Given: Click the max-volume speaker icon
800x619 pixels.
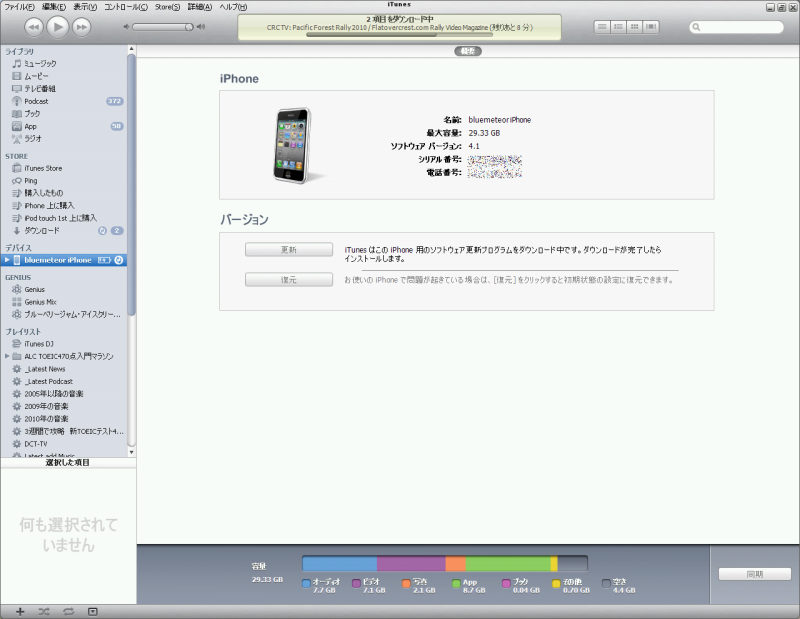Looking at the screenshot, I should (201, 27).
